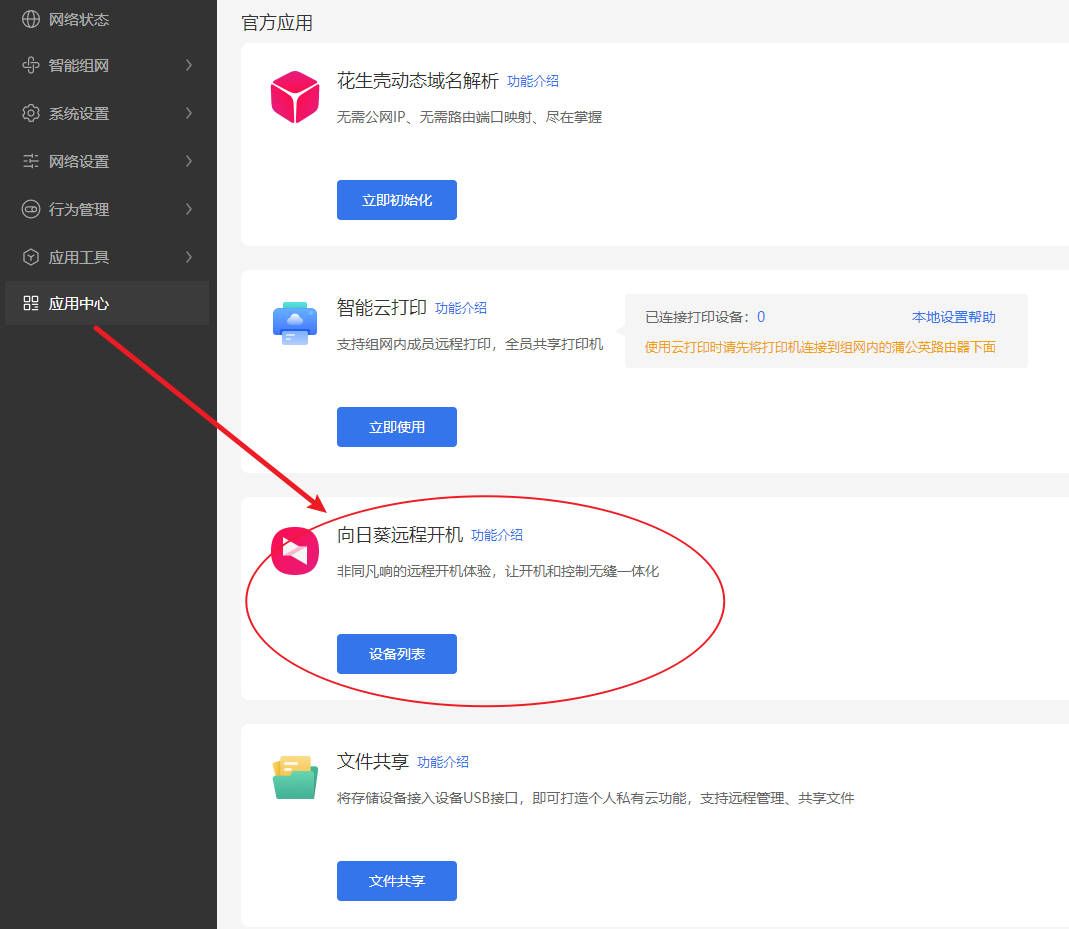
Task: Click the 文件共享 card title
Action: 372,761
